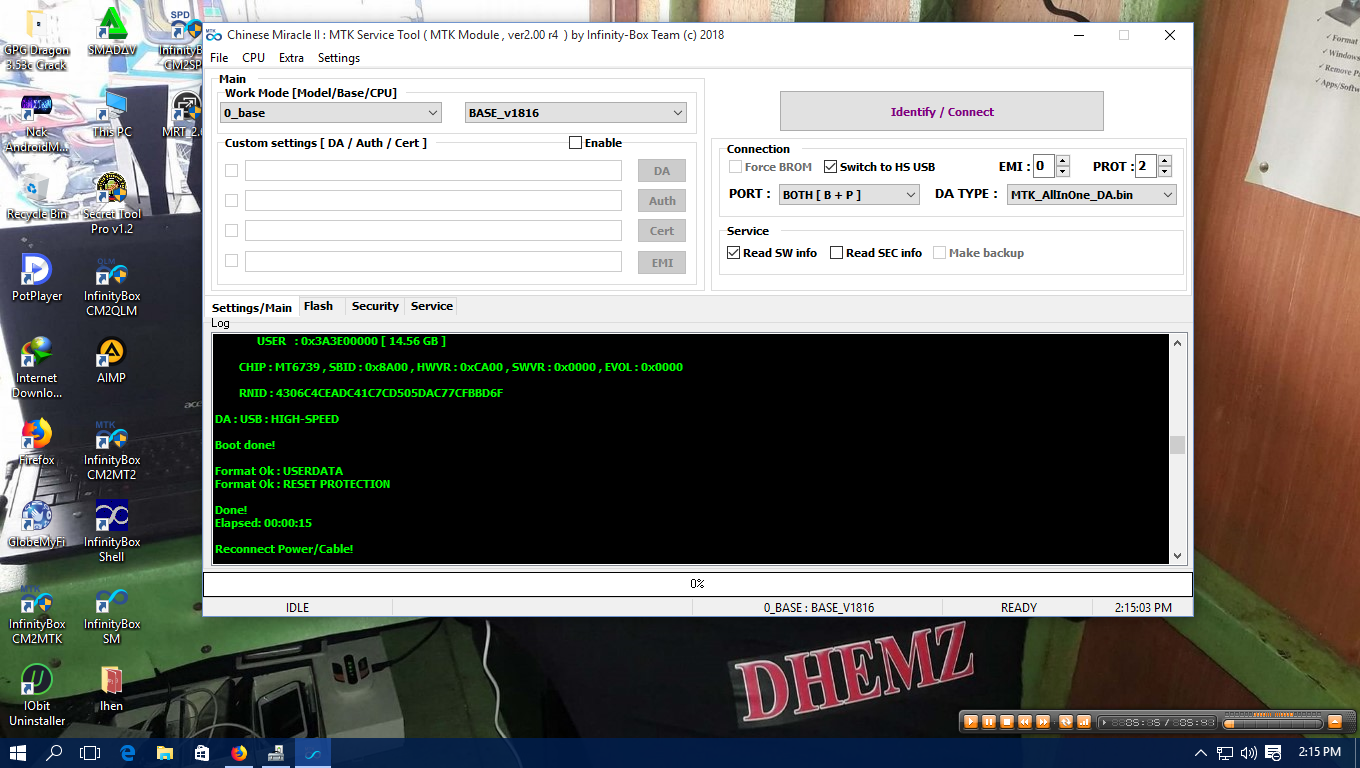Open the GPG Dragon 3.53c Crack folder
Viewport: 1360px width, 768px height.
tap(37, 40)
